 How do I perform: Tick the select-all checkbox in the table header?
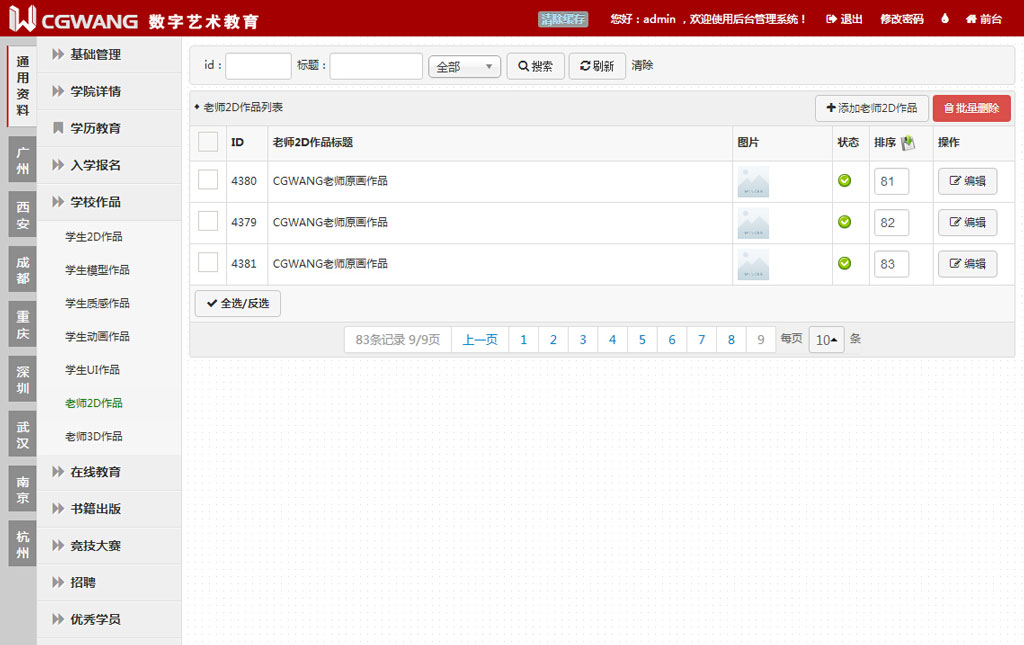pos(208,142)
